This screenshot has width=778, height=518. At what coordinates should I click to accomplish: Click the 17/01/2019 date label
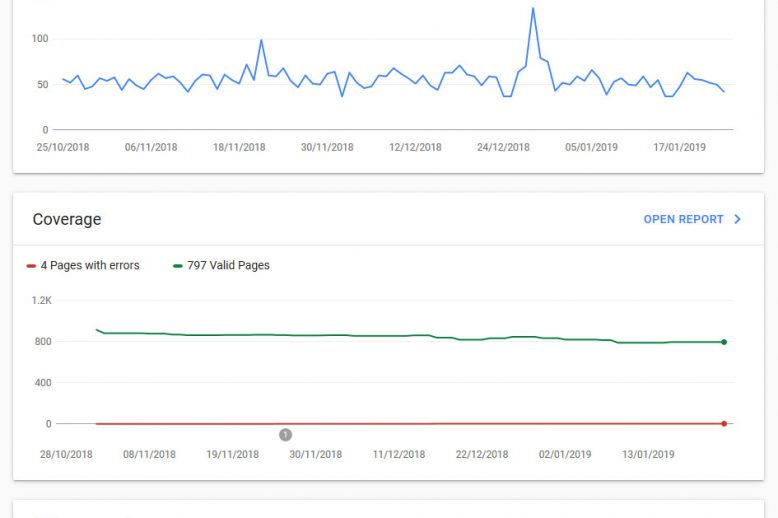[x=680, y=147]
